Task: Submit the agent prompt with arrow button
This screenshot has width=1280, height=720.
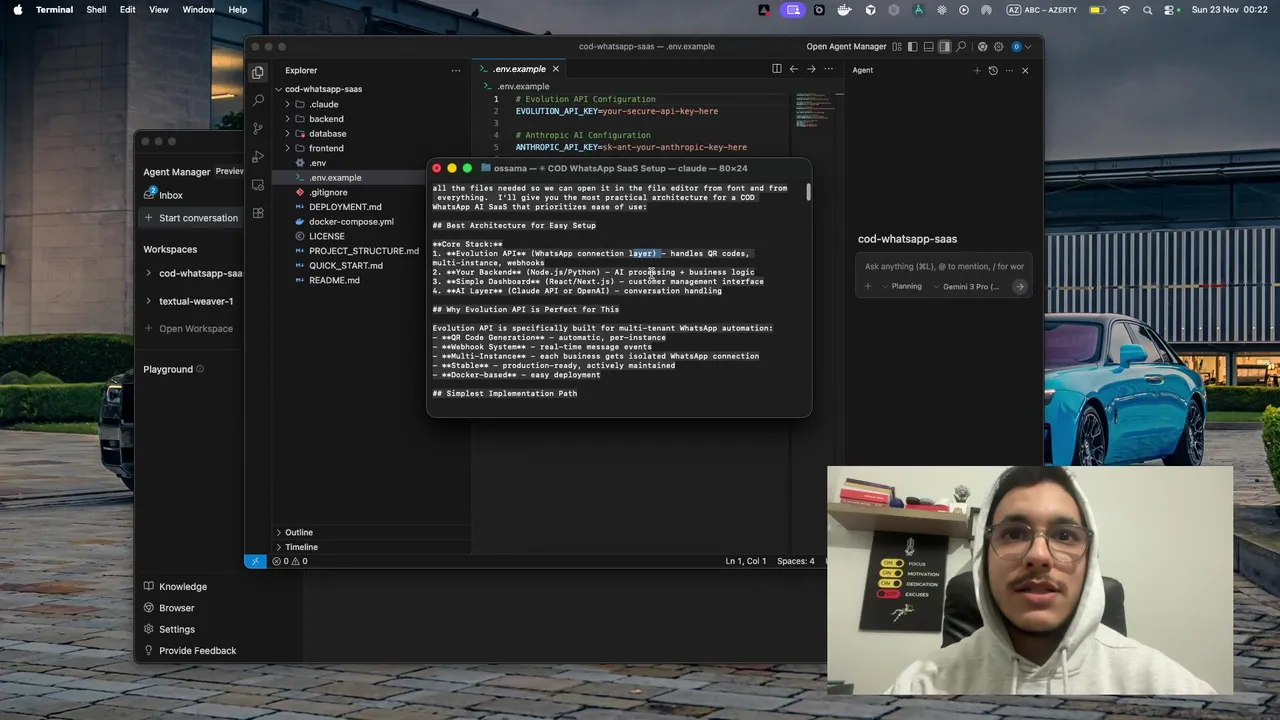Action: 1019,286
